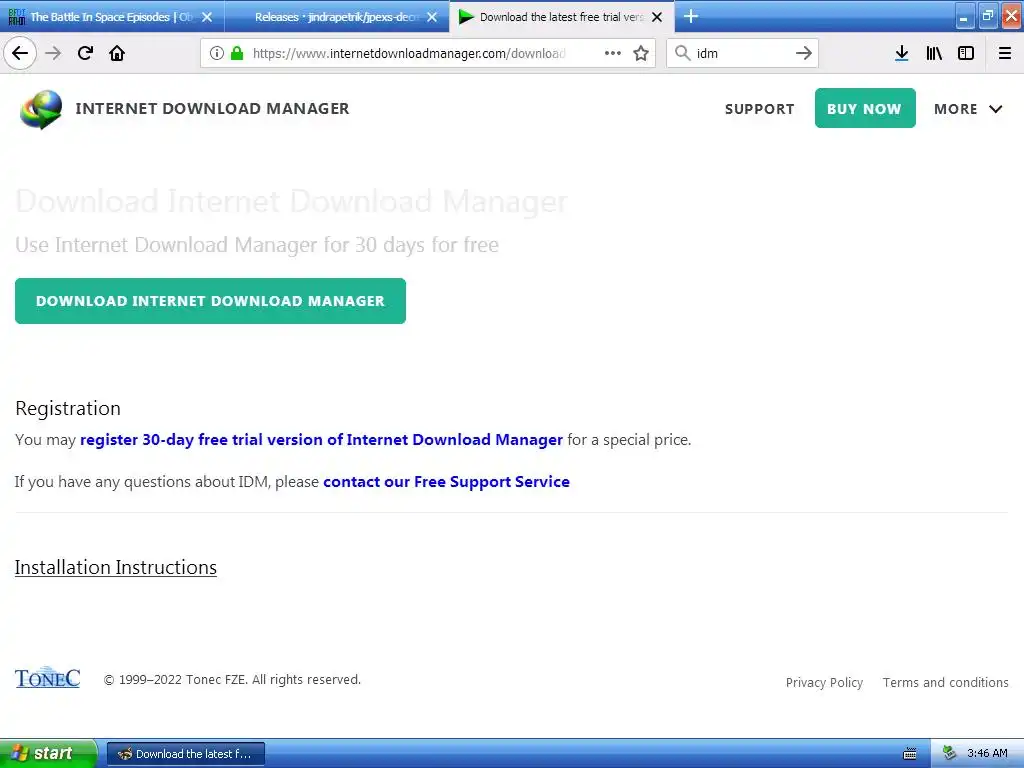Open the browser downloads panel
1024x768 pixels.
(x=902, y=53)
